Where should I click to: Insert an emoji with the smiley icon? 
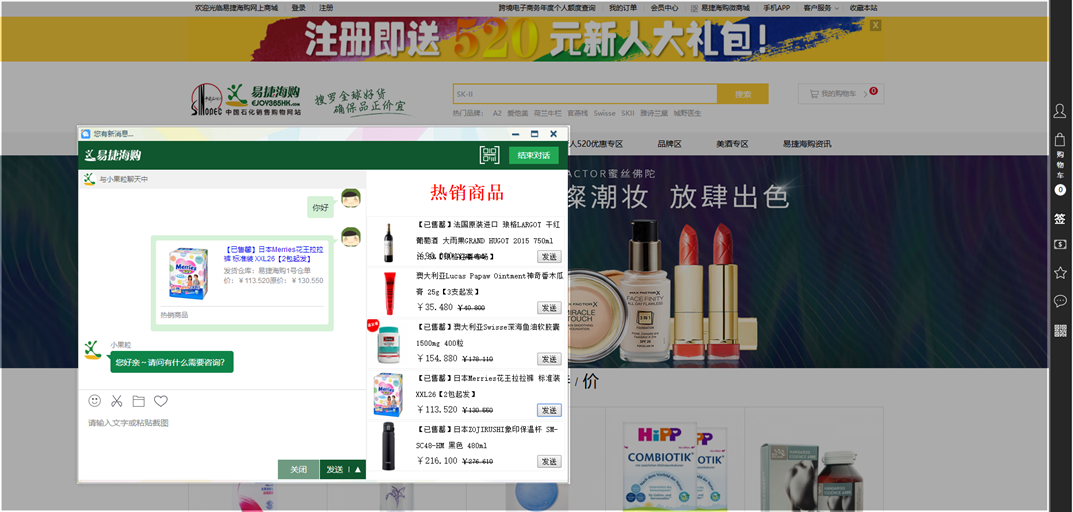tap(94, 400)
